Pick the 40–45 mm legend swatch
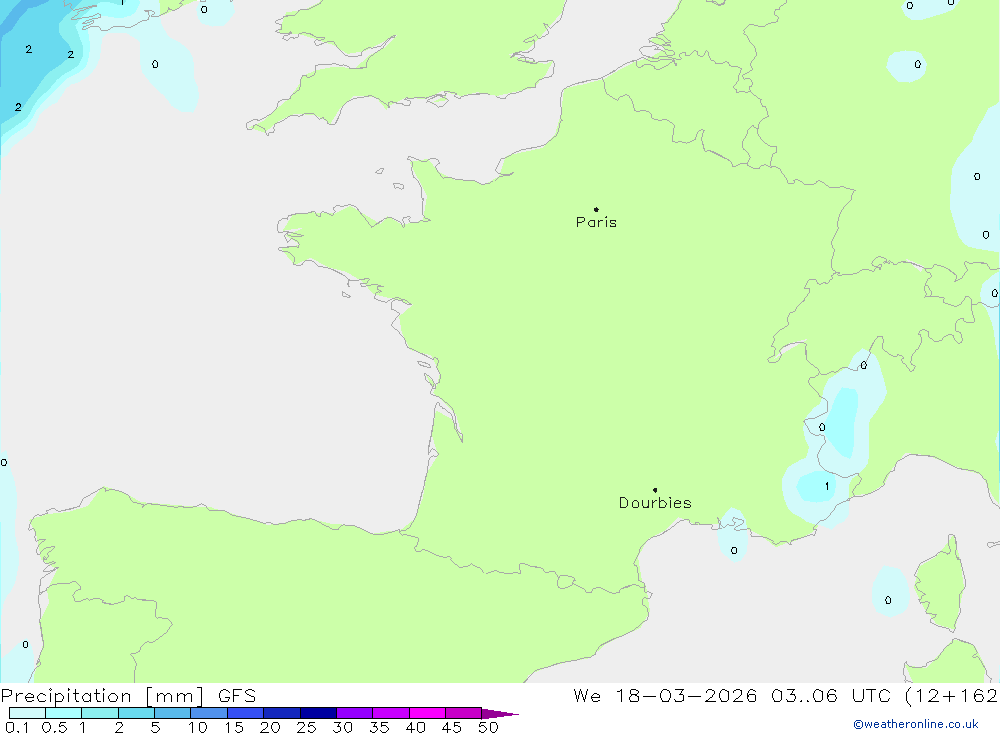 [x=427, y=713]
